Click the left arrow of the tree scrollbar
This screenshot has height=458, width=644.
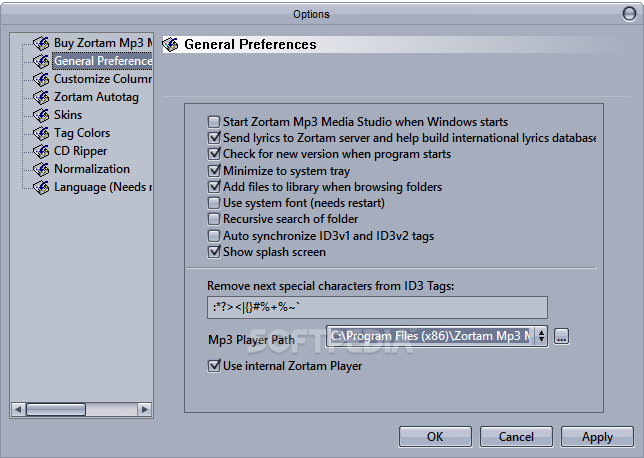point(18,409)
